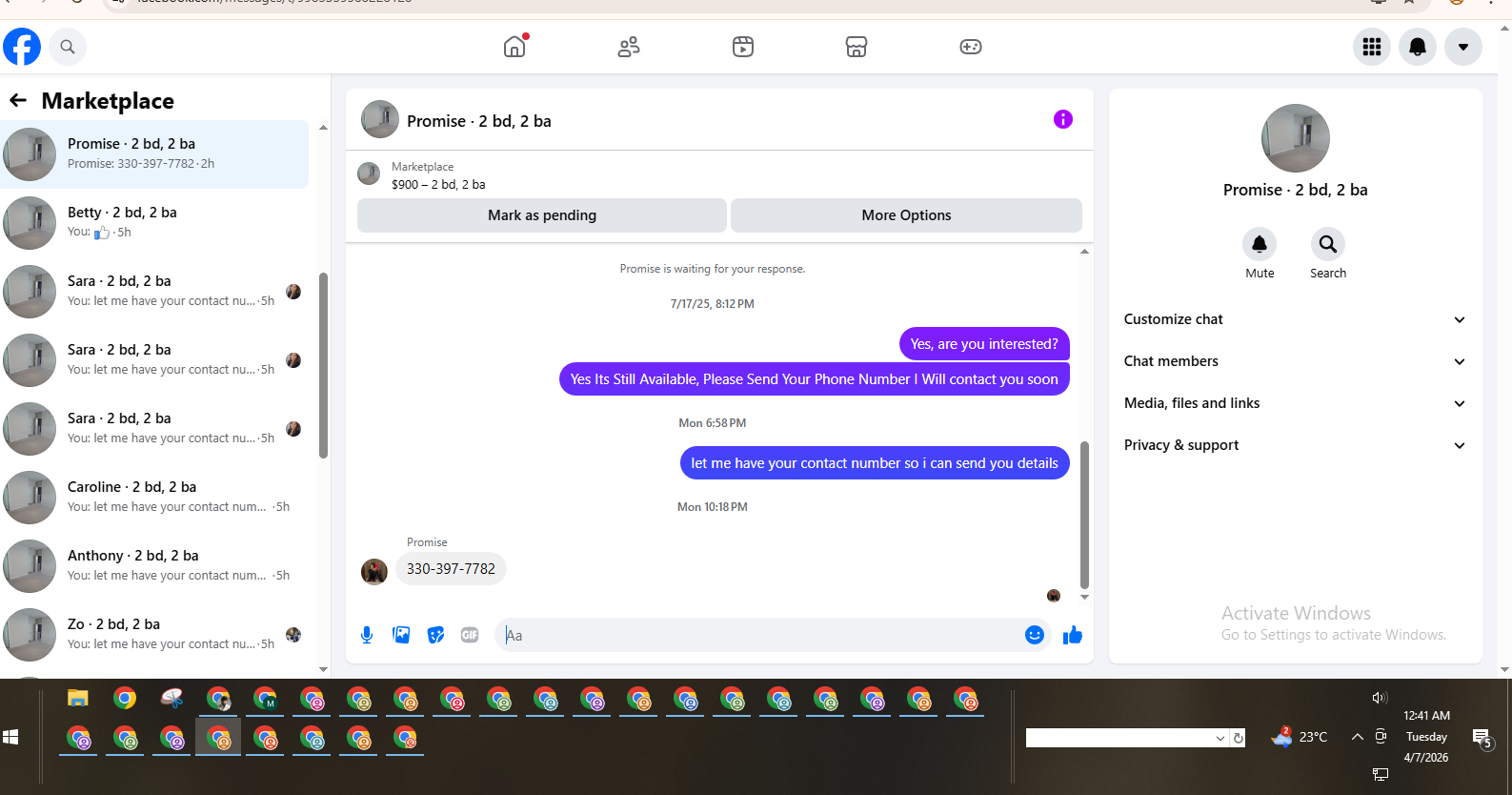Open the large listing photo in info panel
1512x795 pixels.
(1296, 138)
